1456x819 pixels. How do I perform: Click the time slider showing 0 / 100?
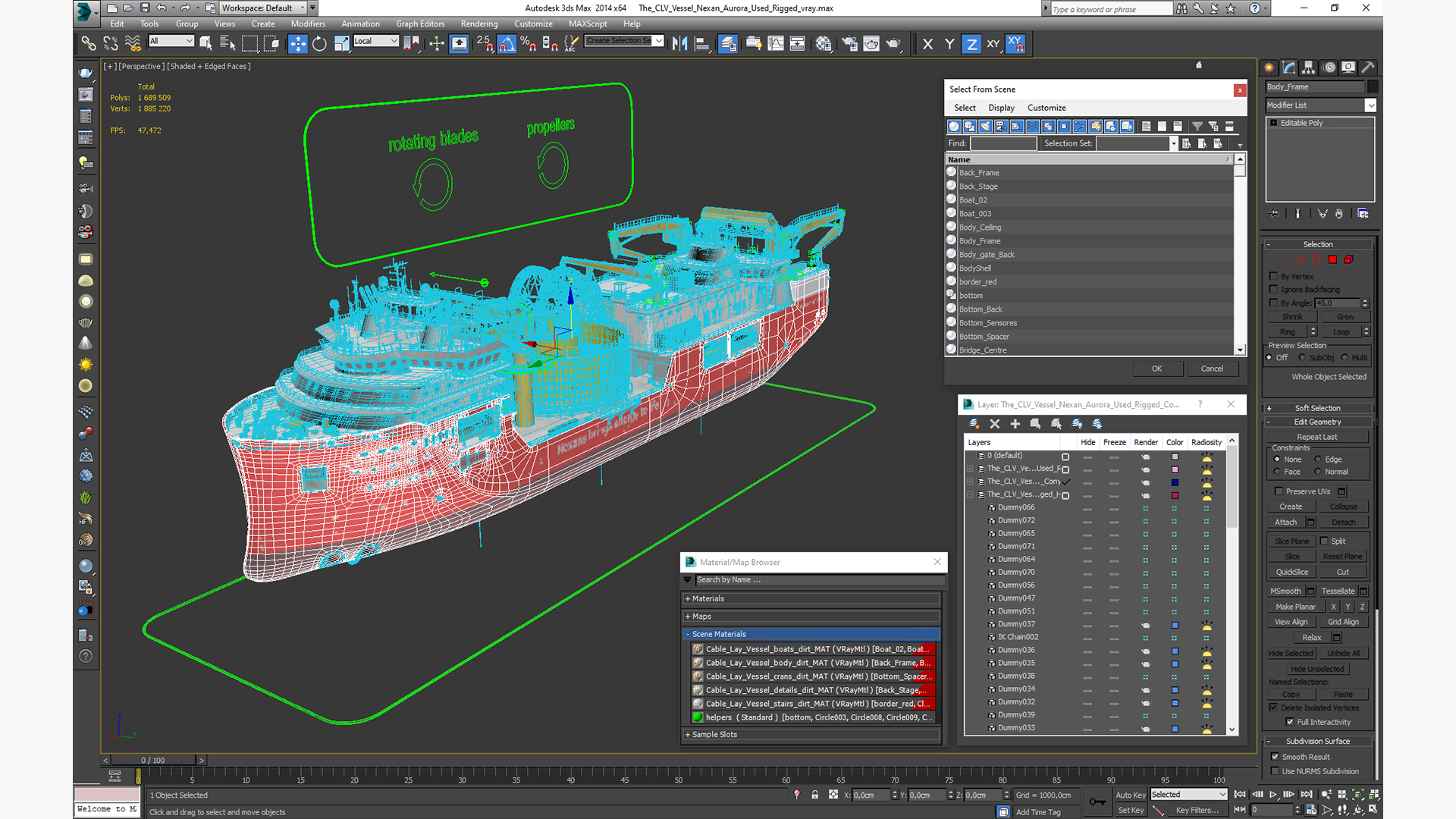click(x=153, y=760)
